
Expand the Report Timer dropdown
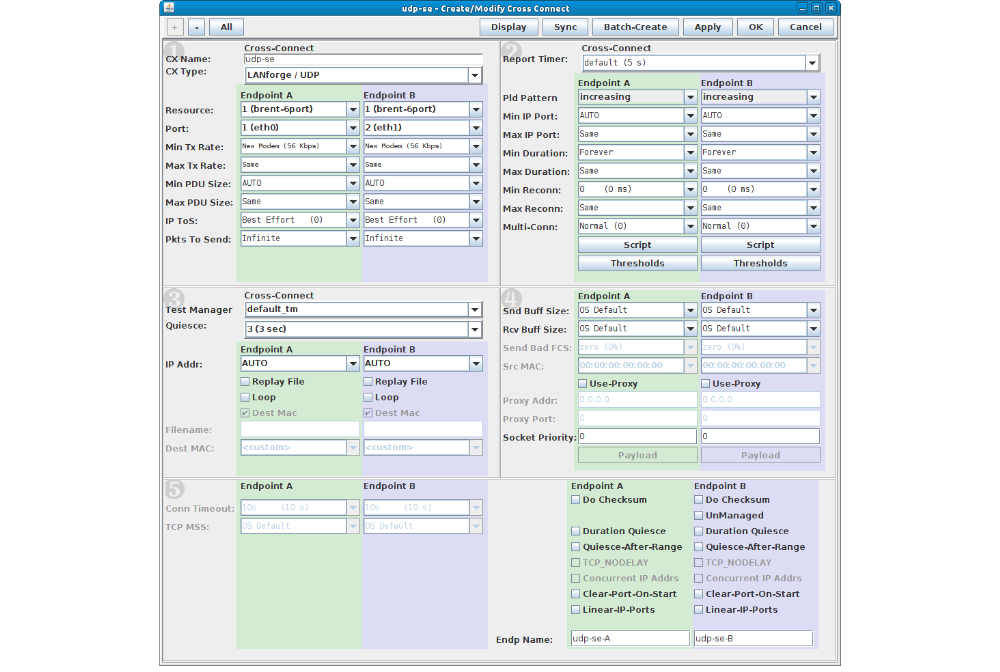point(812,63)
